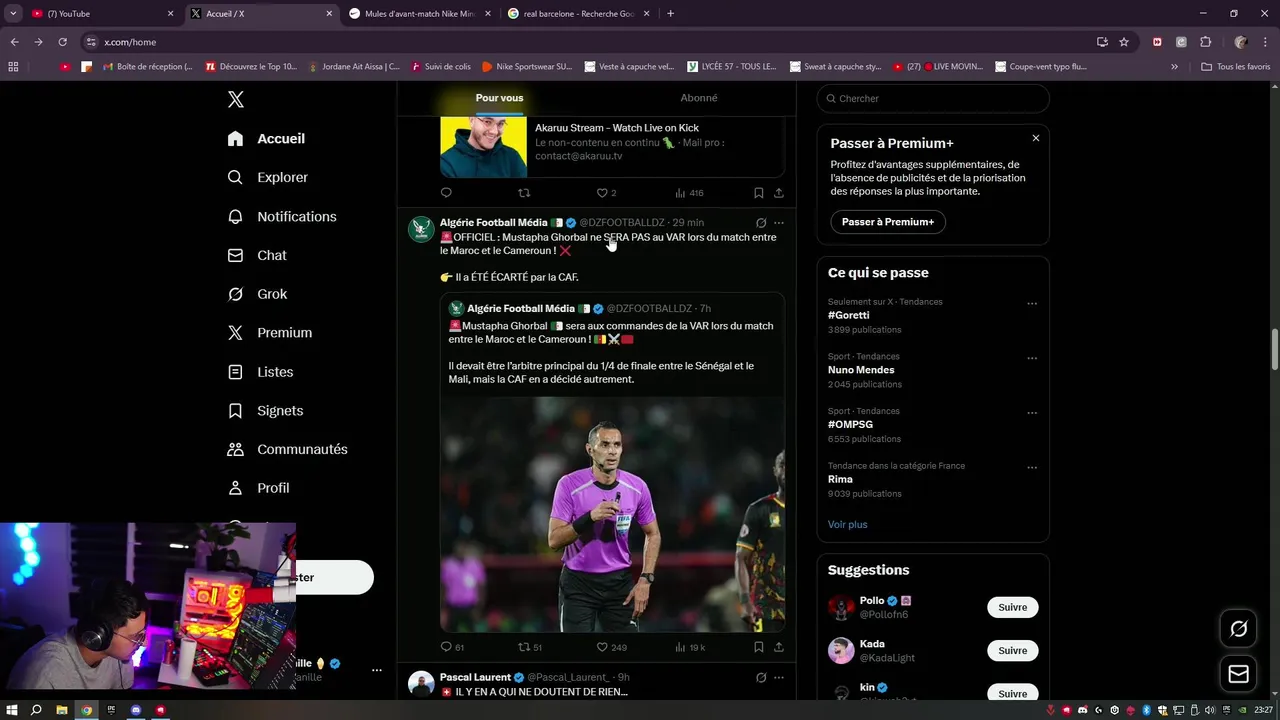Follow Pollo with the Suivre button
This screenshot has height=720, width=1280.
click(1012, 607)
